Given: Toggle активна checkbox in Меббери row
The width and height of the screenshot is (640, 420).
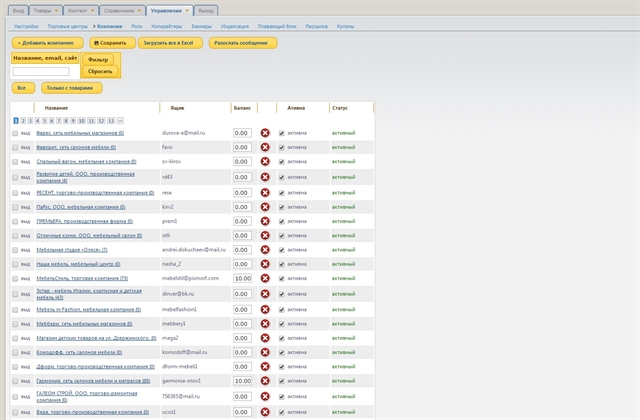Looking at the screenshot, I should click(x=282, y=324).
